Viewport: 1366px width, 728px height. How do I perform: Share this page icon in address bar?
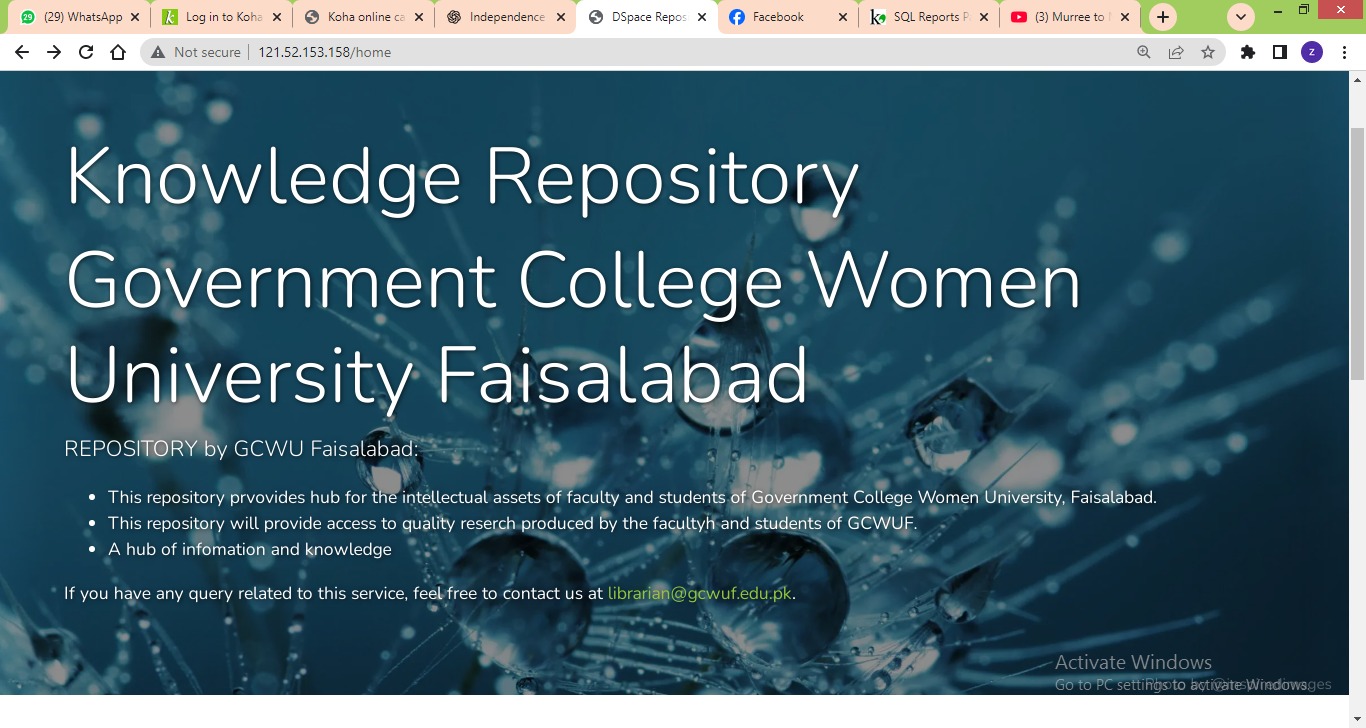click(x=1176, y=52)
